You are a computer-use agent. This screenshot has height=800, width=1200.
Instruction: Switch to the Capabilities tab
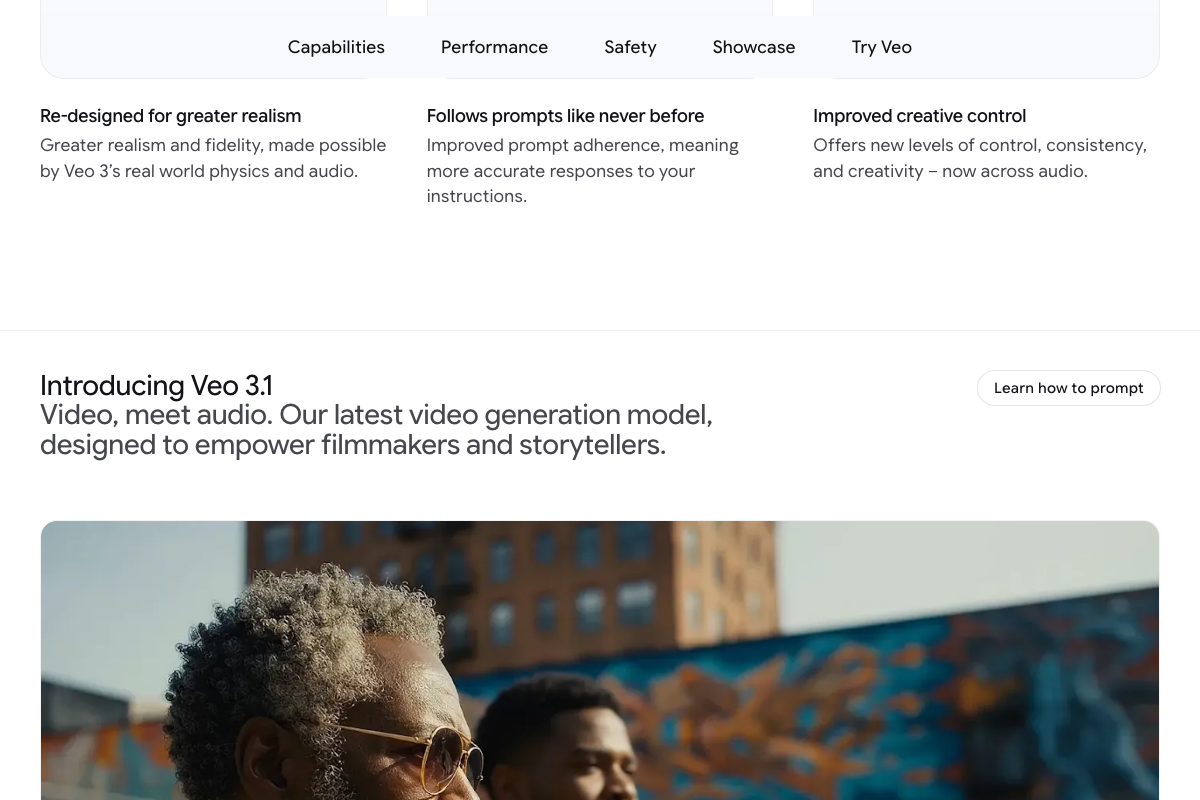pyautogui.click(x=336, y=47)
